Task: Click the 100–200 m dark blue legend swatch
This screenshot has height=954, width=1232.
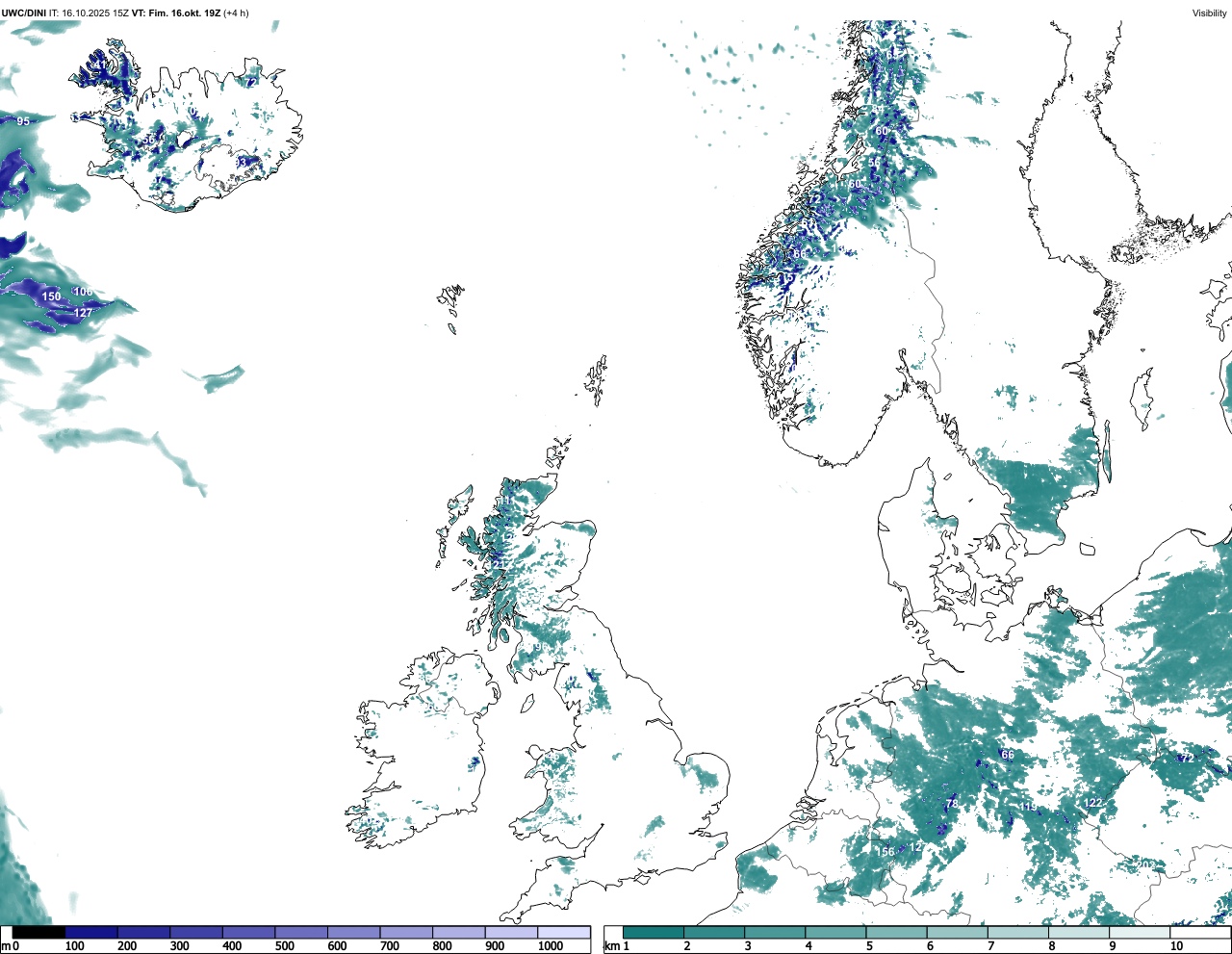Action: [91, 932]
